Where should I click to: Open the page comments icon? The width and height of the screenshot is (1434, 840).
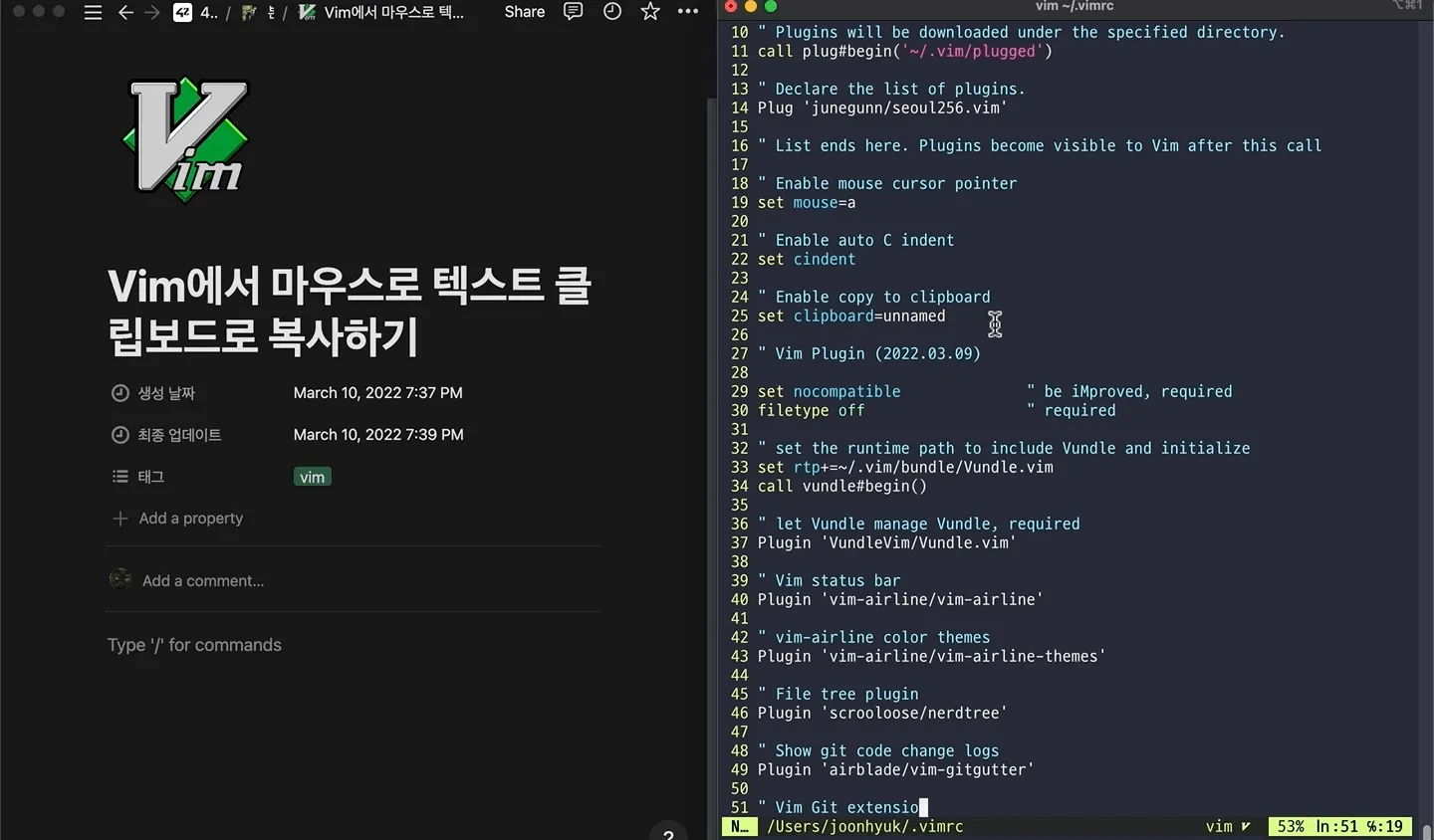tap(574, 12)
